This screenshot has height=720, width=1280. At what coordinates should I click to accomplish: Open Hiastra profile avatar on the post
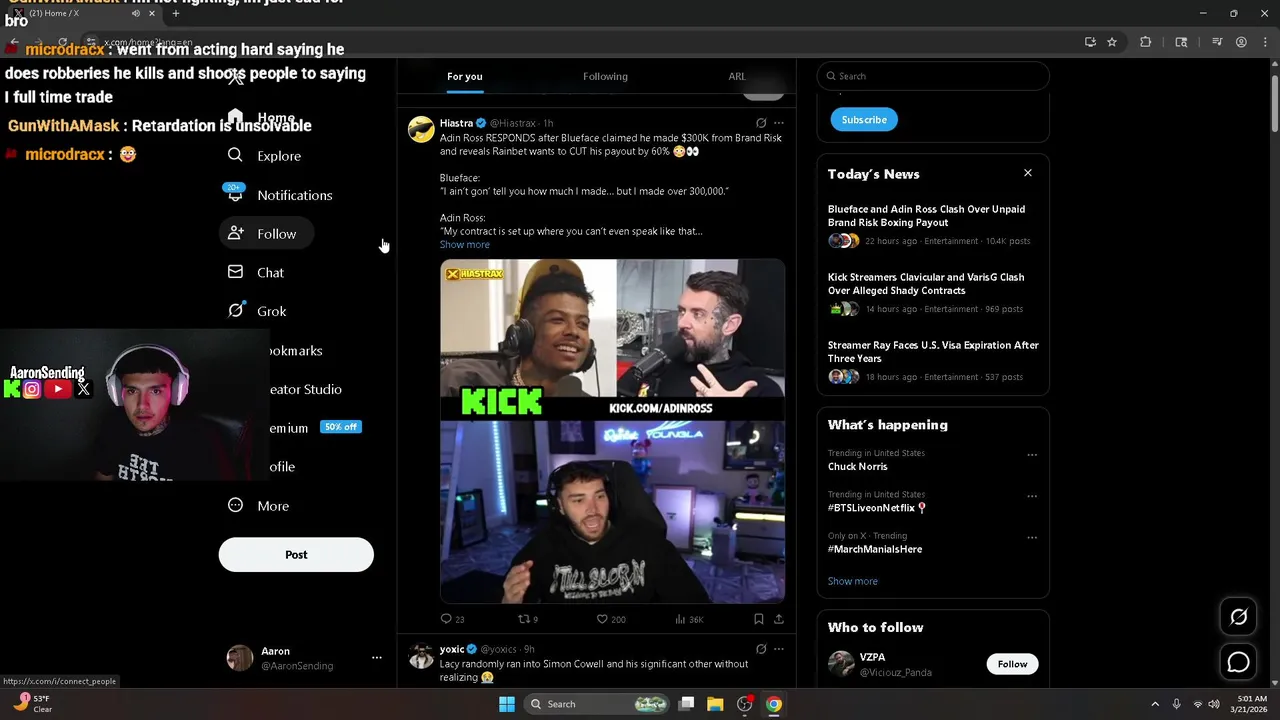[x=421, y=129]
